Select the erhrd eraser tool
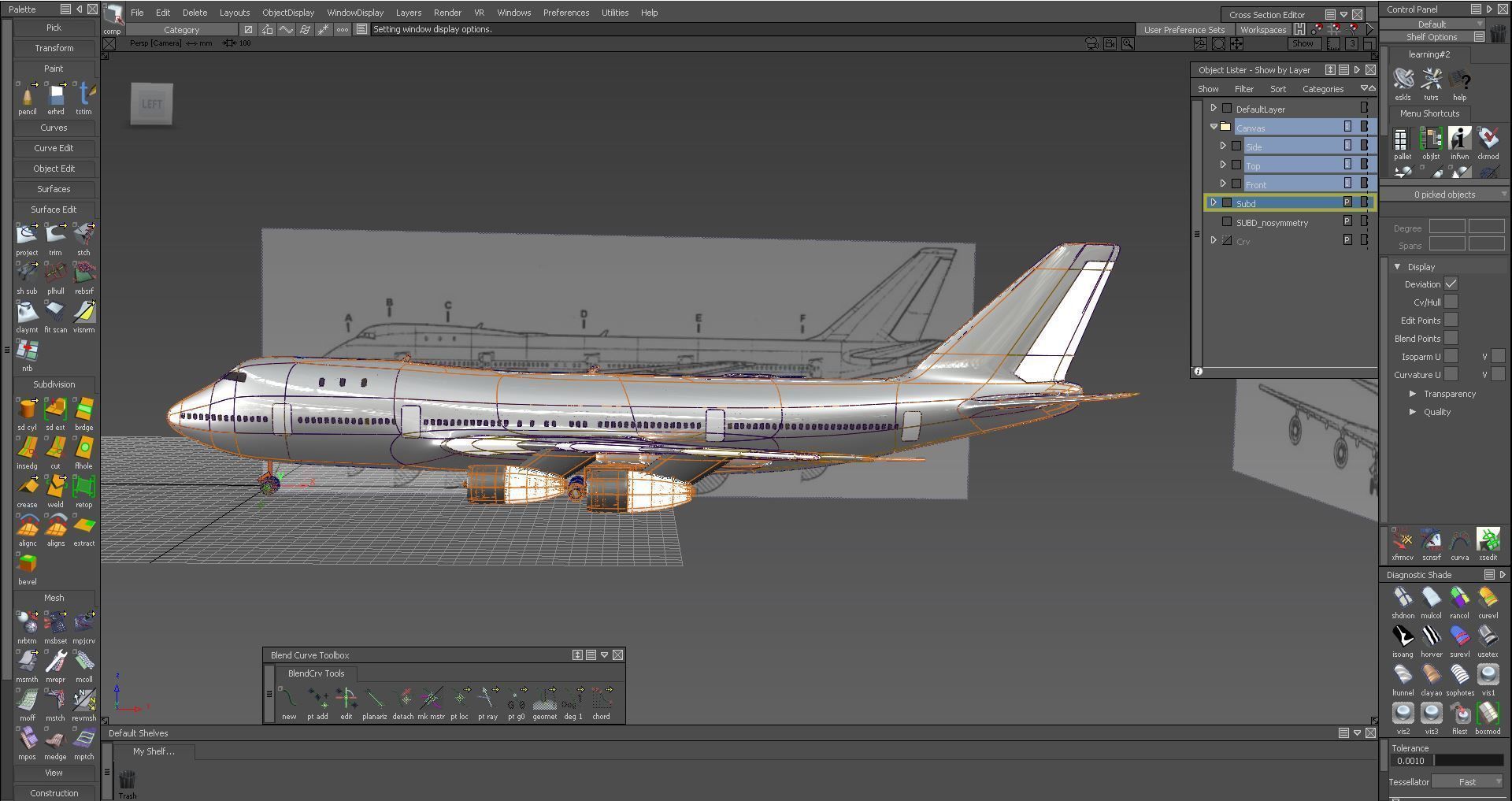The image size is (1512, 801). (55, 95)
